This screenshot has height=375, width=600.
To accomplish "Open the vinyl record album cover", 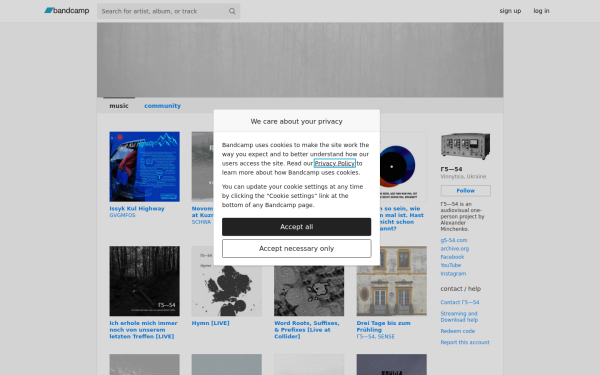I will click(403, 166).
